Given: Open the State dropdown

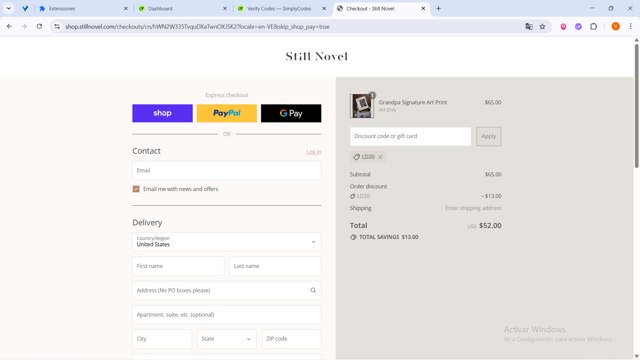Looking at the screenshot, I should click(227, 339).
